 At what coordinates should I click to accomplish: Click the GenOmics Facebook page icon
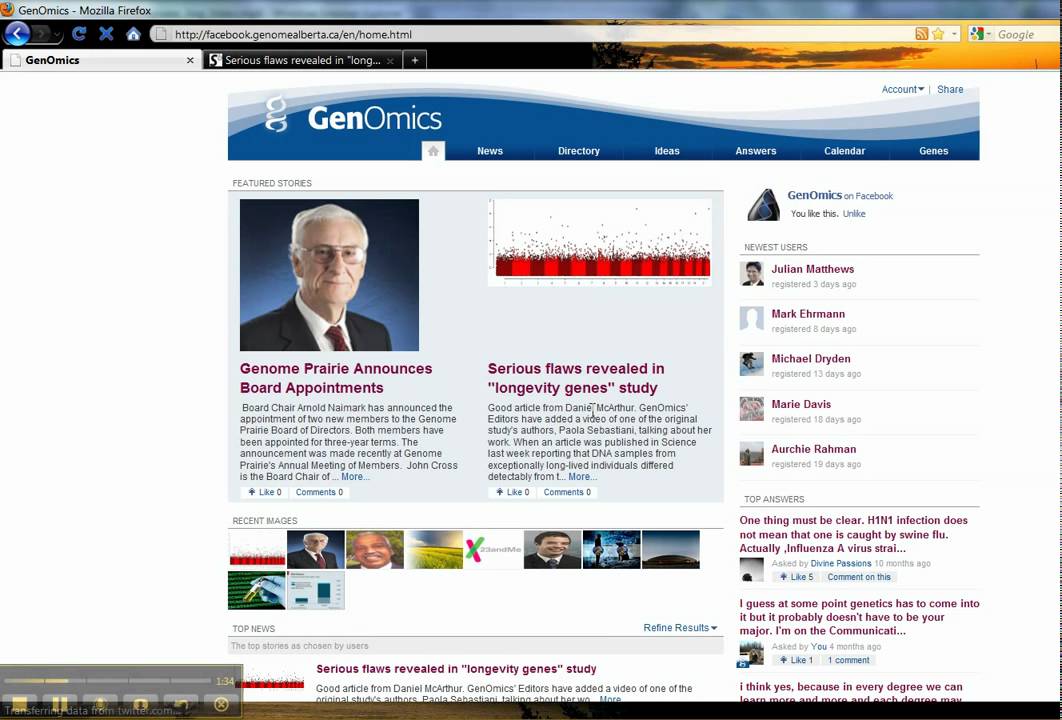763,205
